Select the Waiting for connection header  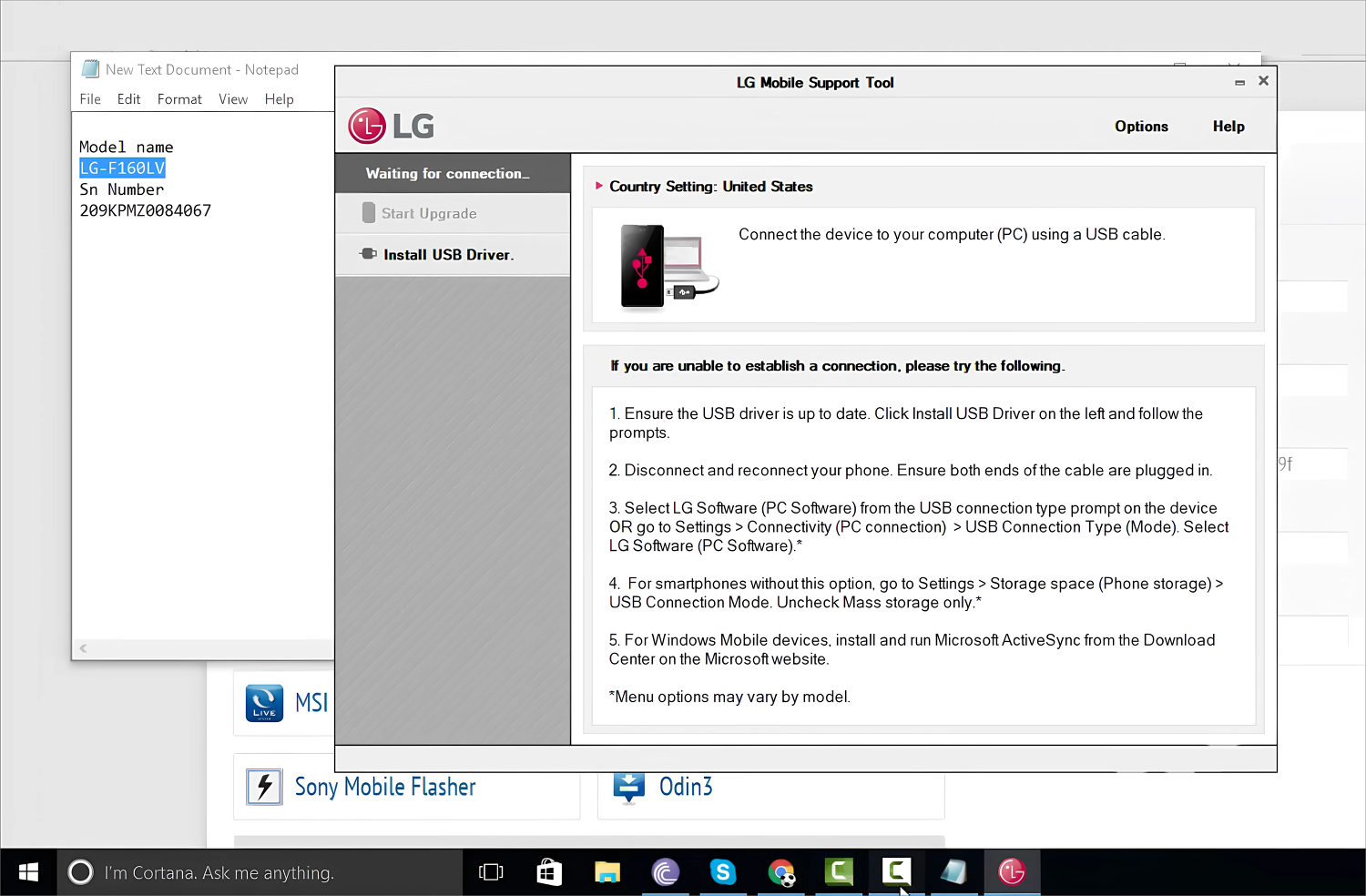pyautogui.click(x=453, y=173)
